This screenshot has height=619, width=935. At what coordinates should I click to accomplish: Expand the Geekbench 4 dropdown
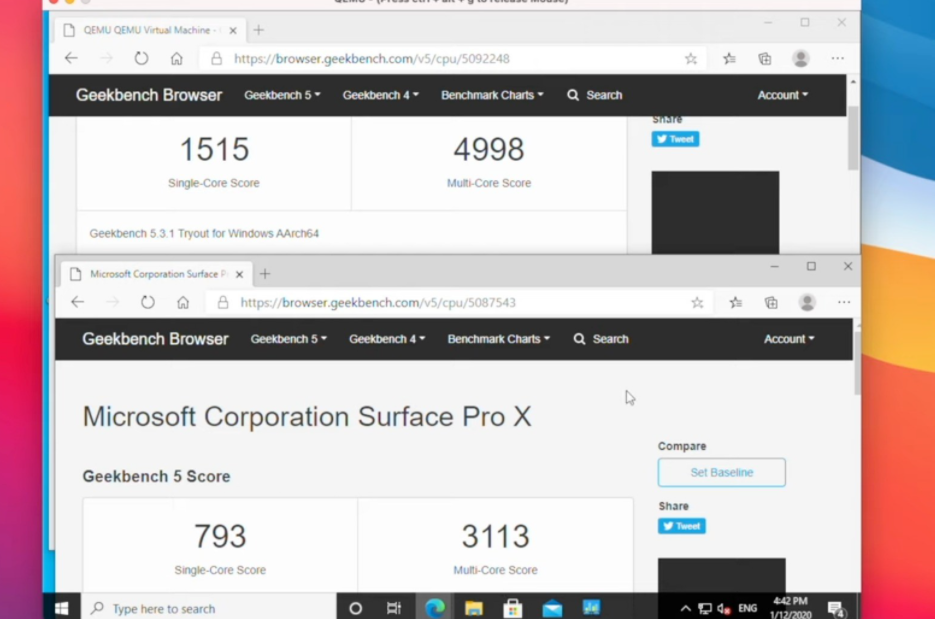(386, 339)
